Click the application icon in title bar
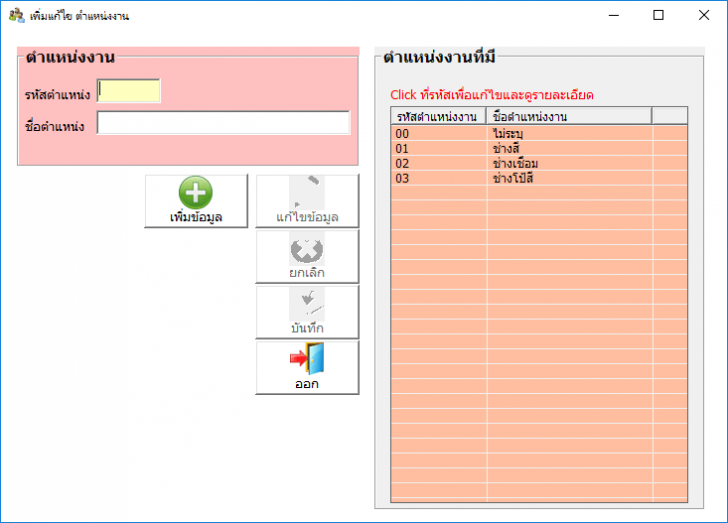 tap(16, 15)
